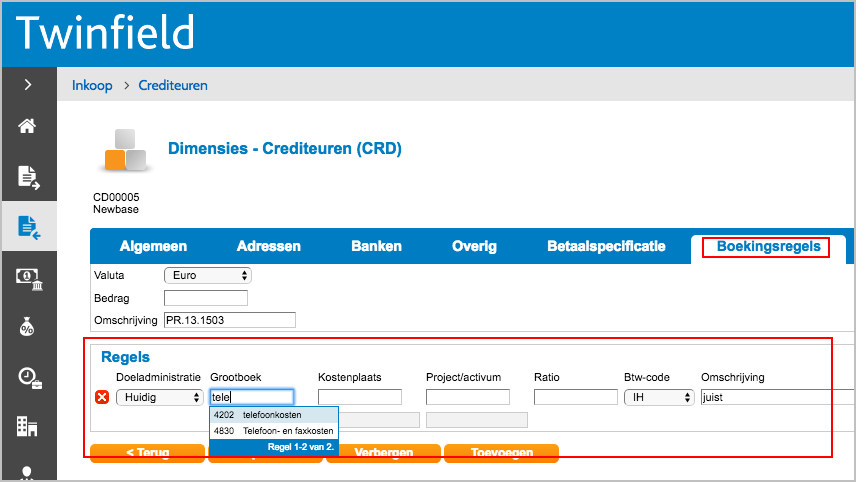
Task: Open the VAT money bag percent icon
Action: click(27, 326)
